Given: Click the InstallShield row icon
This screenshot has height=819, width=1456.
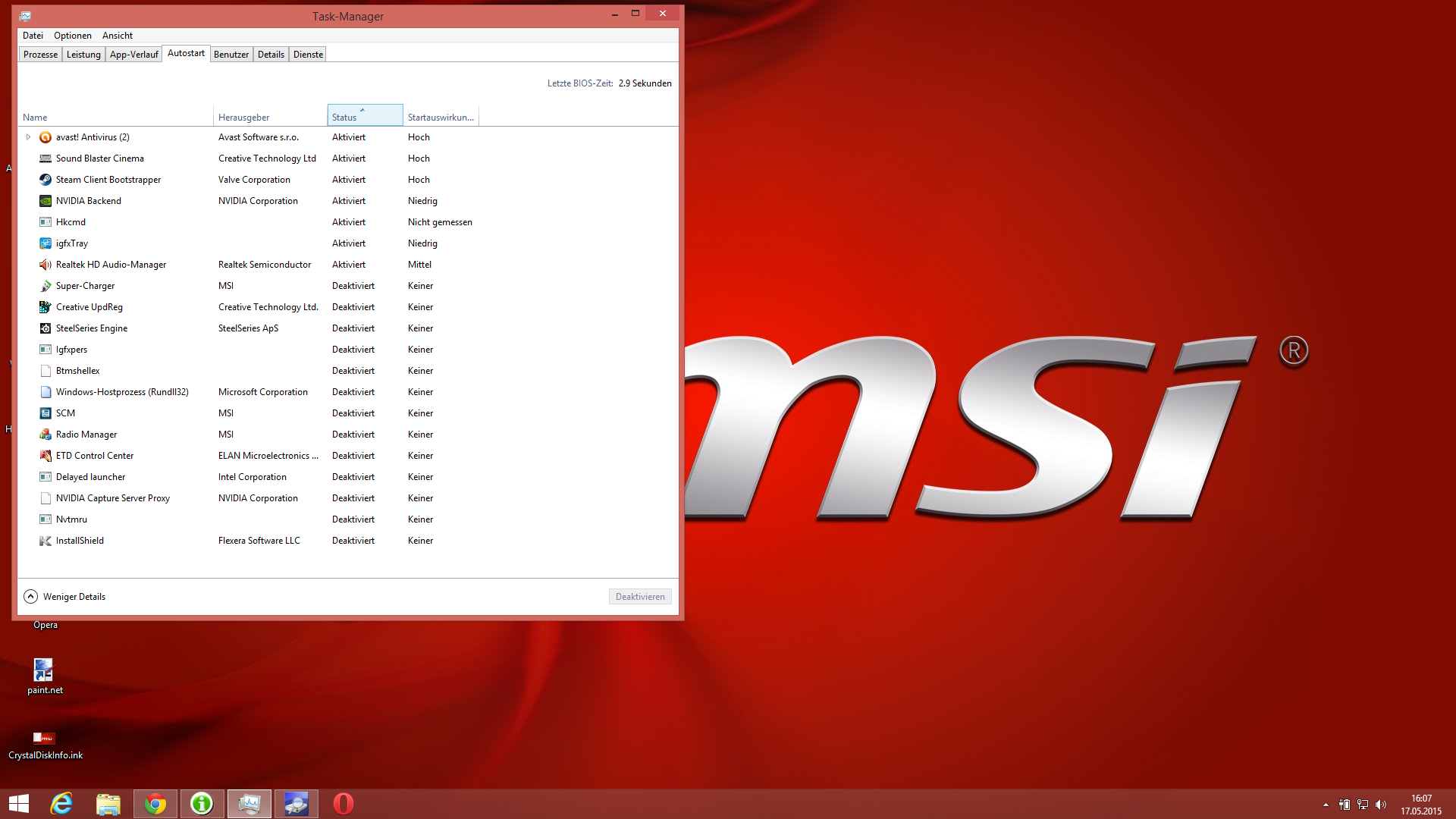Looking at the screenshot, I should (45, 541).
